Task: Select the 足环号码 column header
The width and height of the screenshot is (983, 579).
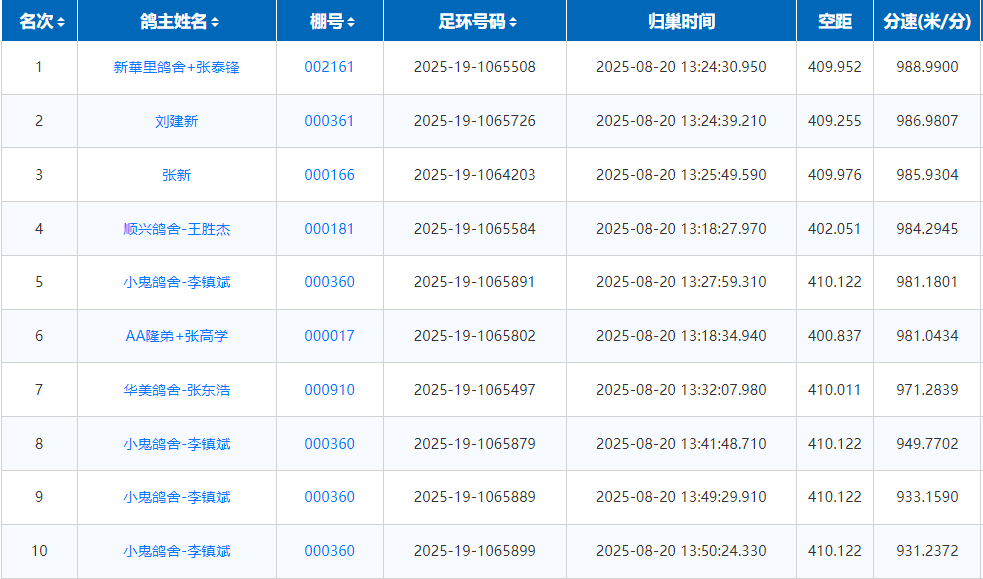Action: tap(474, 21)
